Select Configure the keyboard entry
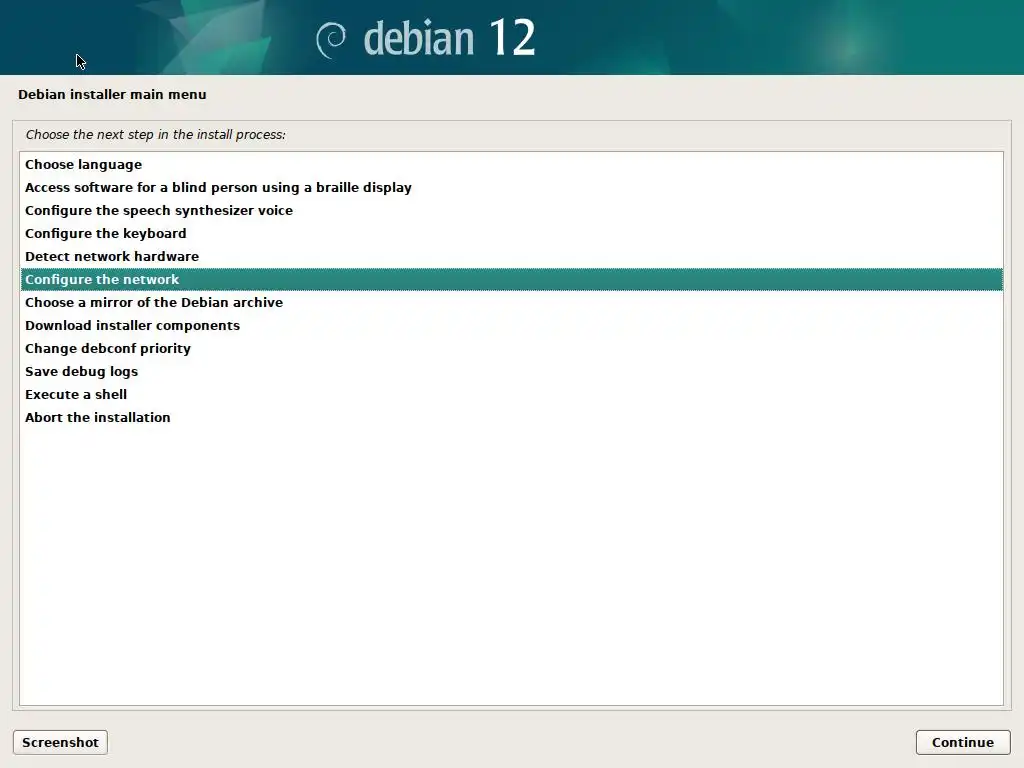 tap(511, 233)
